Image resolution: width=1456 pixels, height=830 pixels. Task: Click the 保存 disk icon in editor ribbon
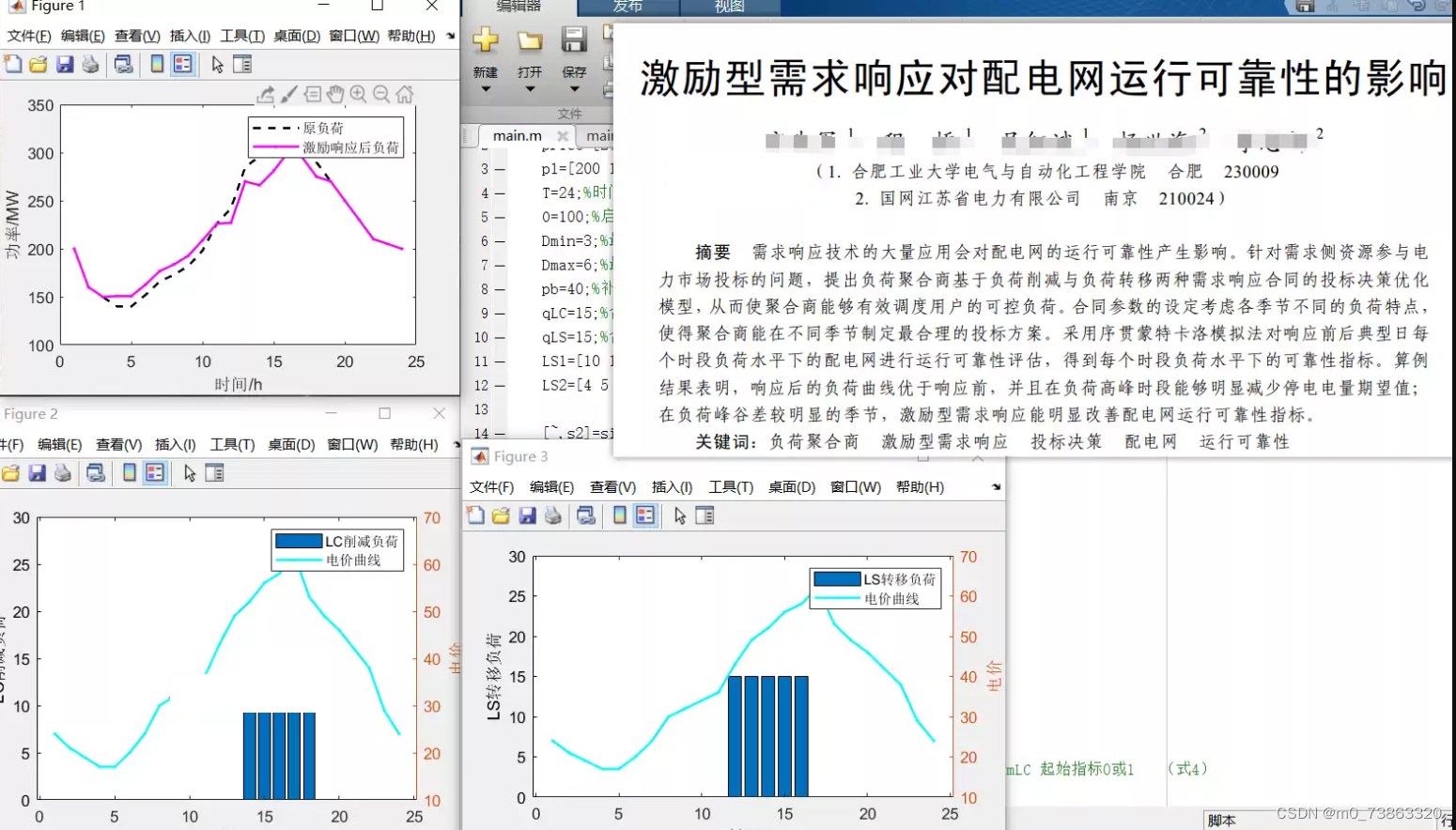tap(574, 39)
